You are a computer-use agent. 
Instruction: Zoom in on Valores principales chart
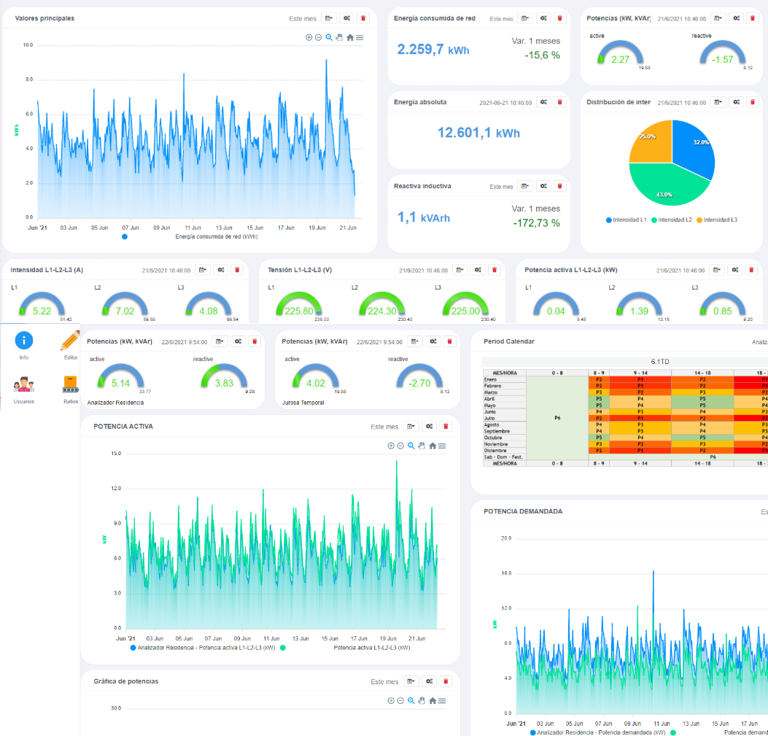point(309,37)
